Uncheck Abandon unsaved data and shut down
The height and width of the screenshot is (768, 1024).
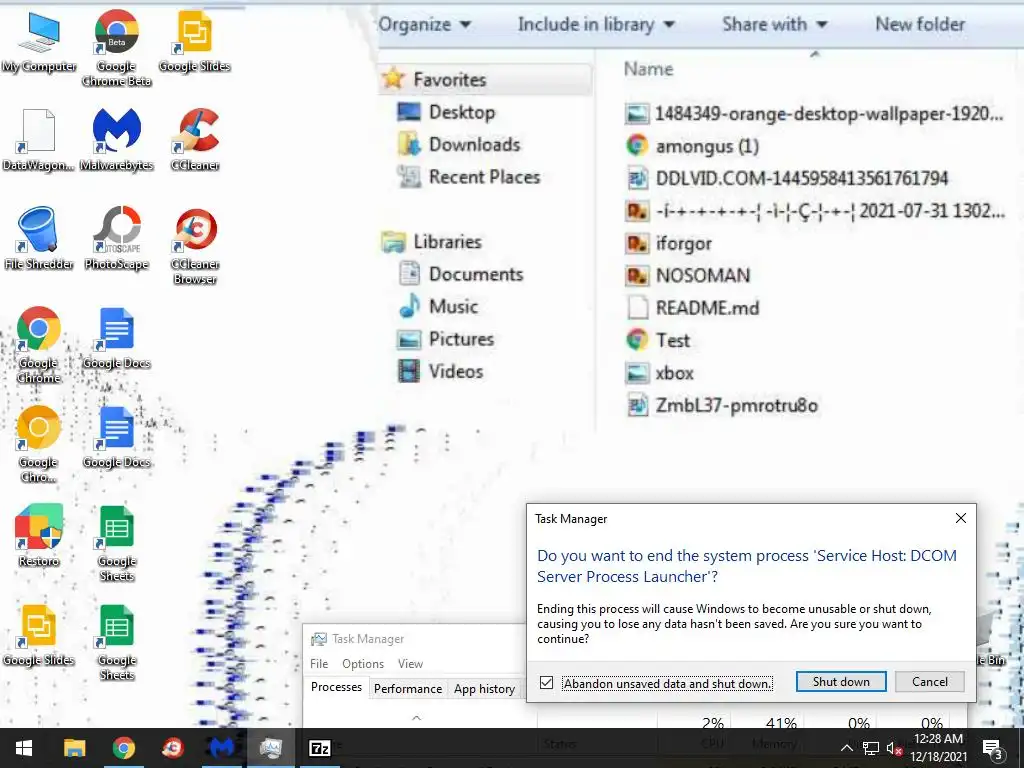click(547, 683)
